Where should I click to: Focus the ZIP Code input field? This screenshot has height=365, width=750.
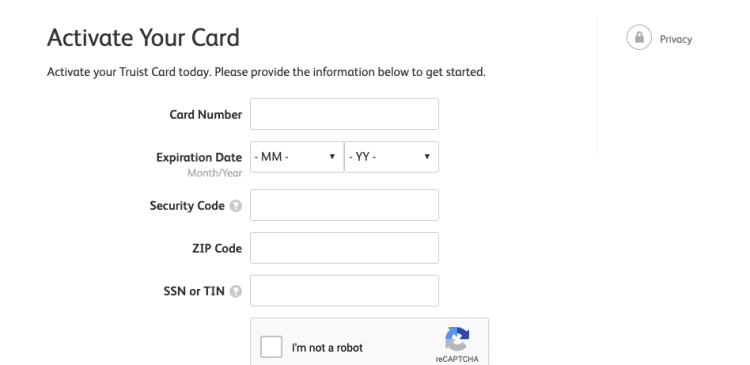[x=344, y=248]
